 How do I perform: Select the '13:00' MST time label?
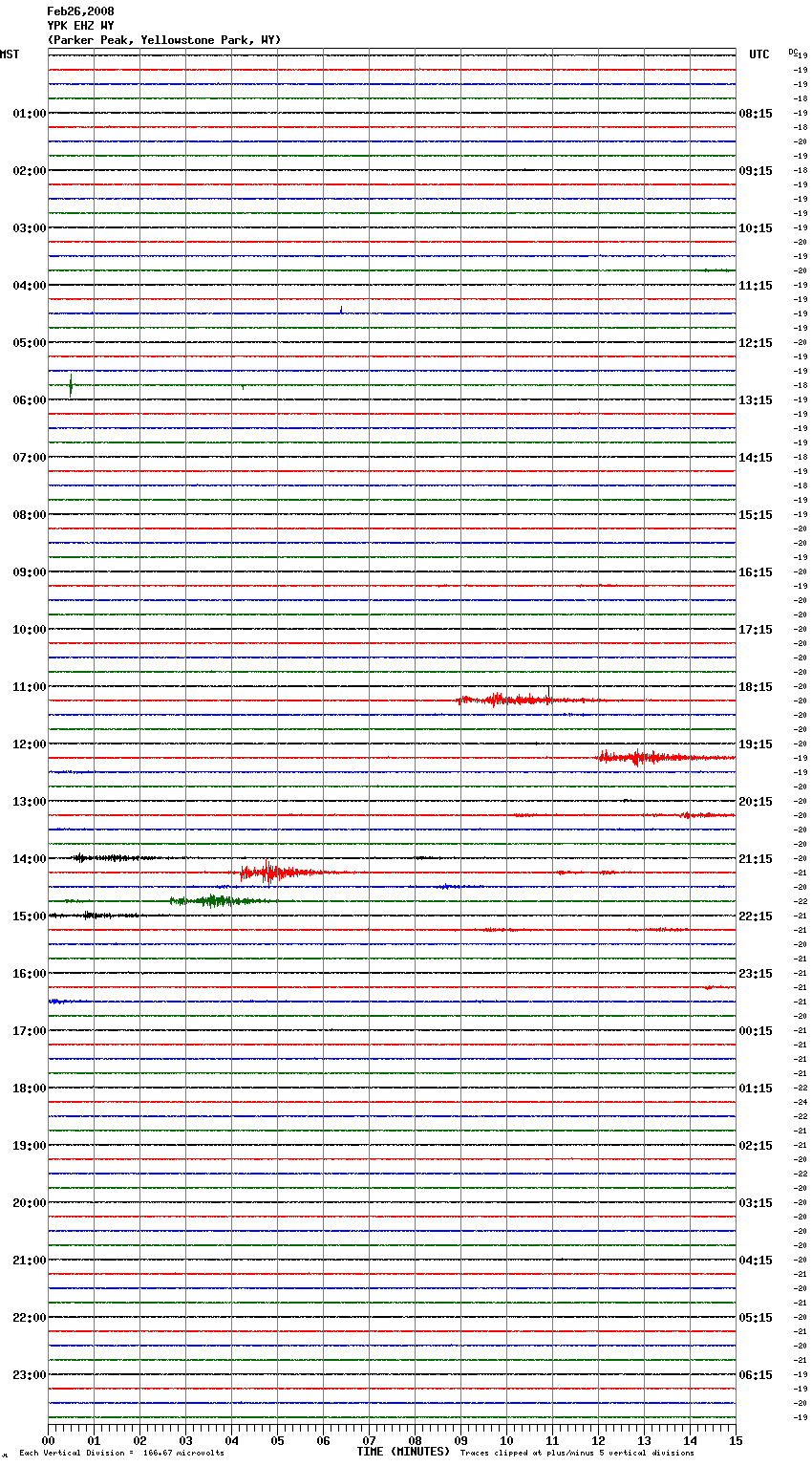tap(29, 802)
